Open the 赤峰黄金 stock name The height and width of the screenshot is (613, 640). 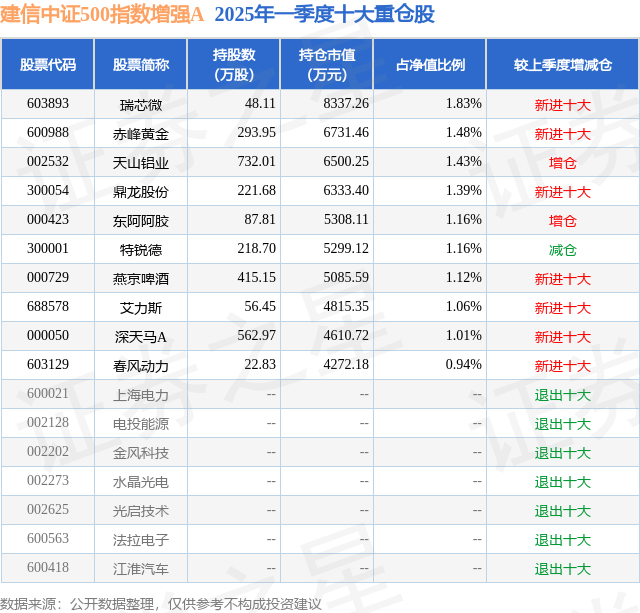(141, 134)
